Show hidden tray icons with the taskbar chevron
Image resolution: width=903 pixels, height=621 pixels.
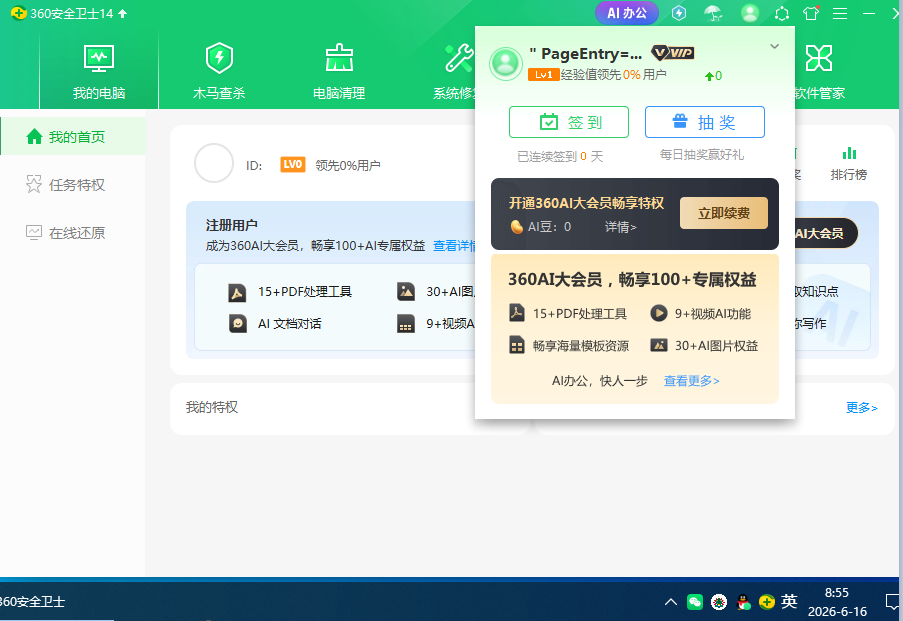[670, 602]
